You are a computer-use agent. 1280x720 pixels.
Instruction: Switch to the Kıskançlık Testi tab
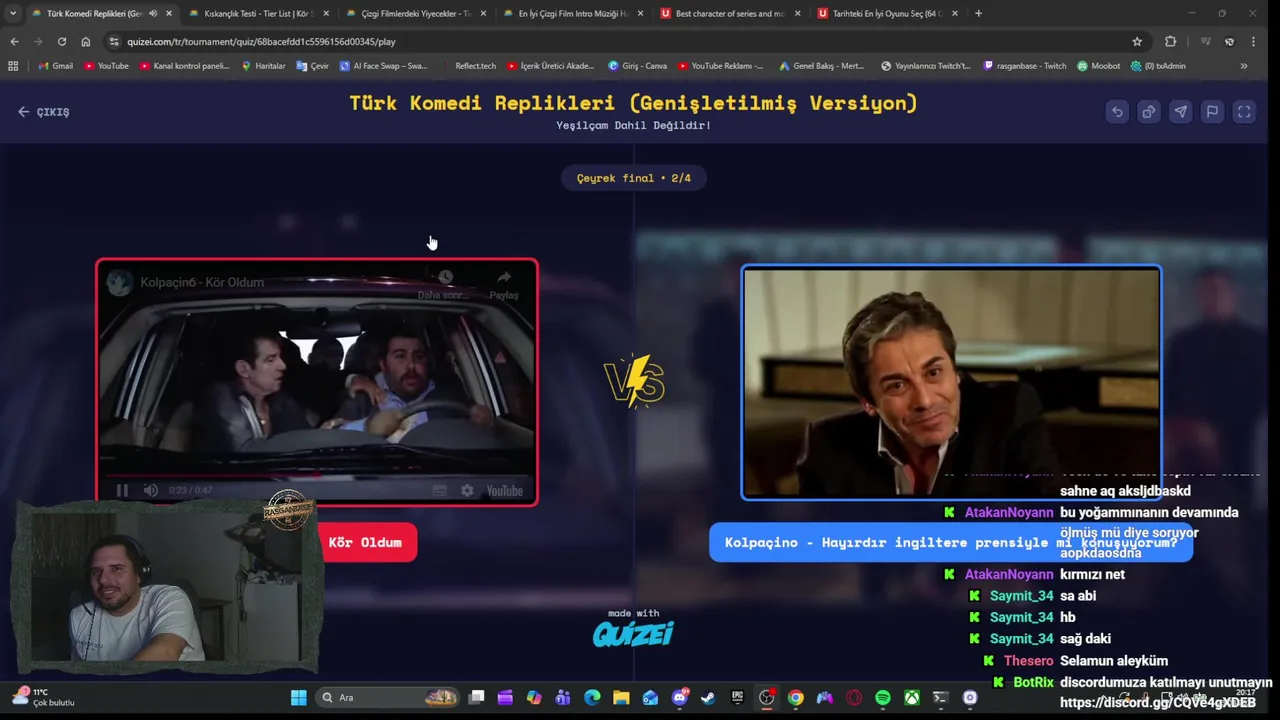(258, 13)
